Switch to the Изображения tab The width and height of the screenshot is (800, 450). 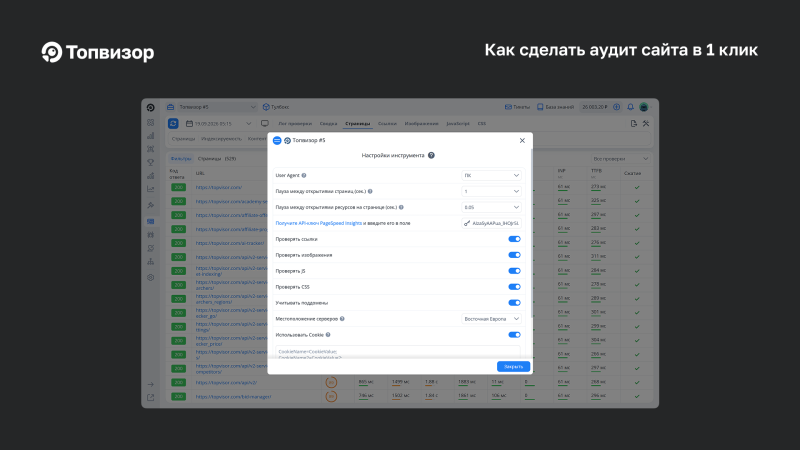coord(421,123)
